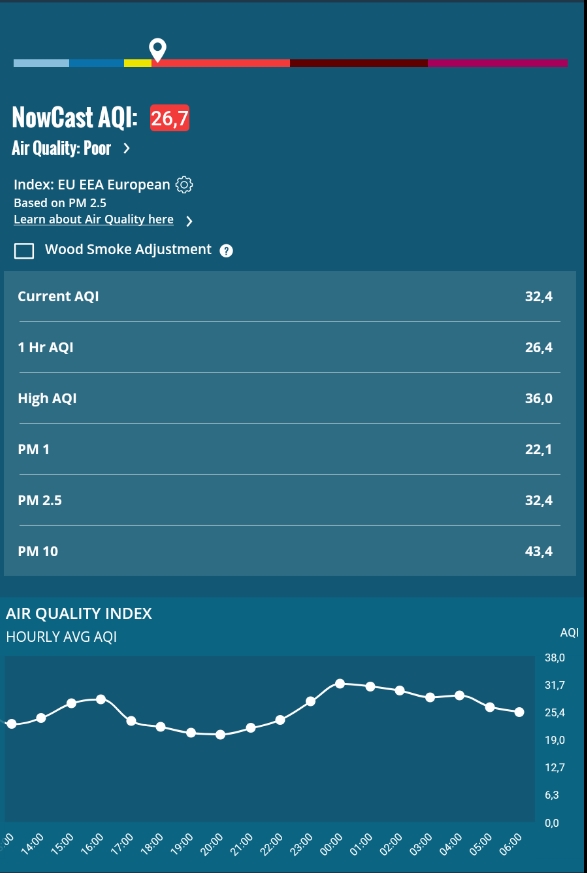The image size is (587, 873).
Task: Click the yellow segment of AQI scale
Action: tap(138, 63)
